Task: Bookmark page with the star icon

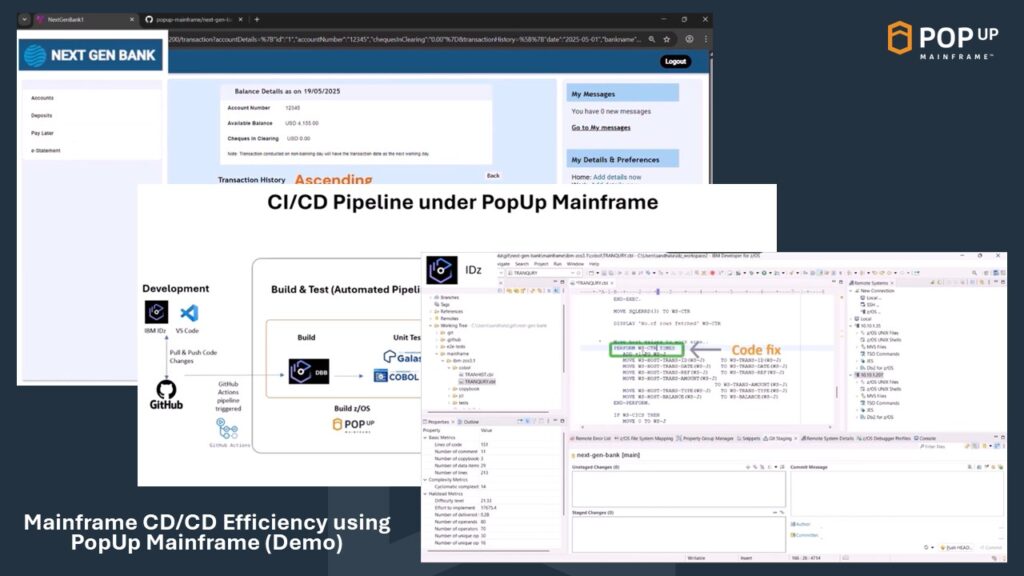Action: point(666,39)
